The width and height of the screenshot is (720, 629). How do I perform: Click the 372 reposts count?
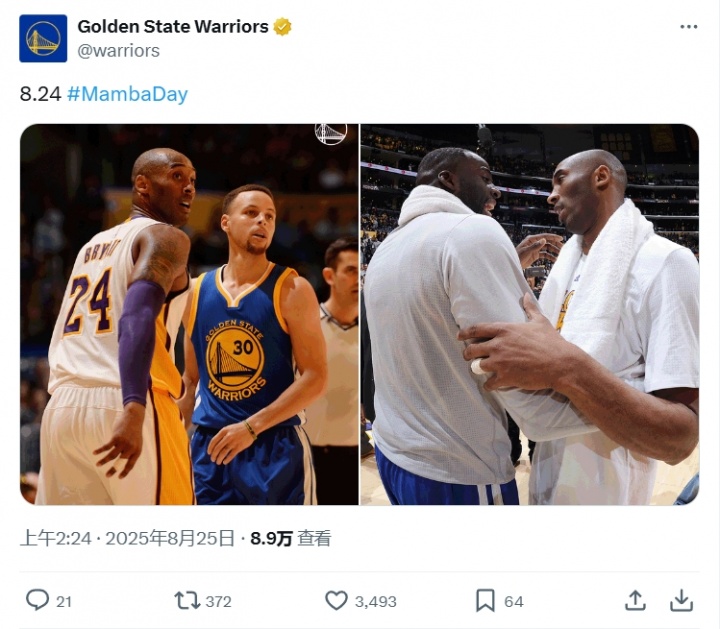[218, 601]
